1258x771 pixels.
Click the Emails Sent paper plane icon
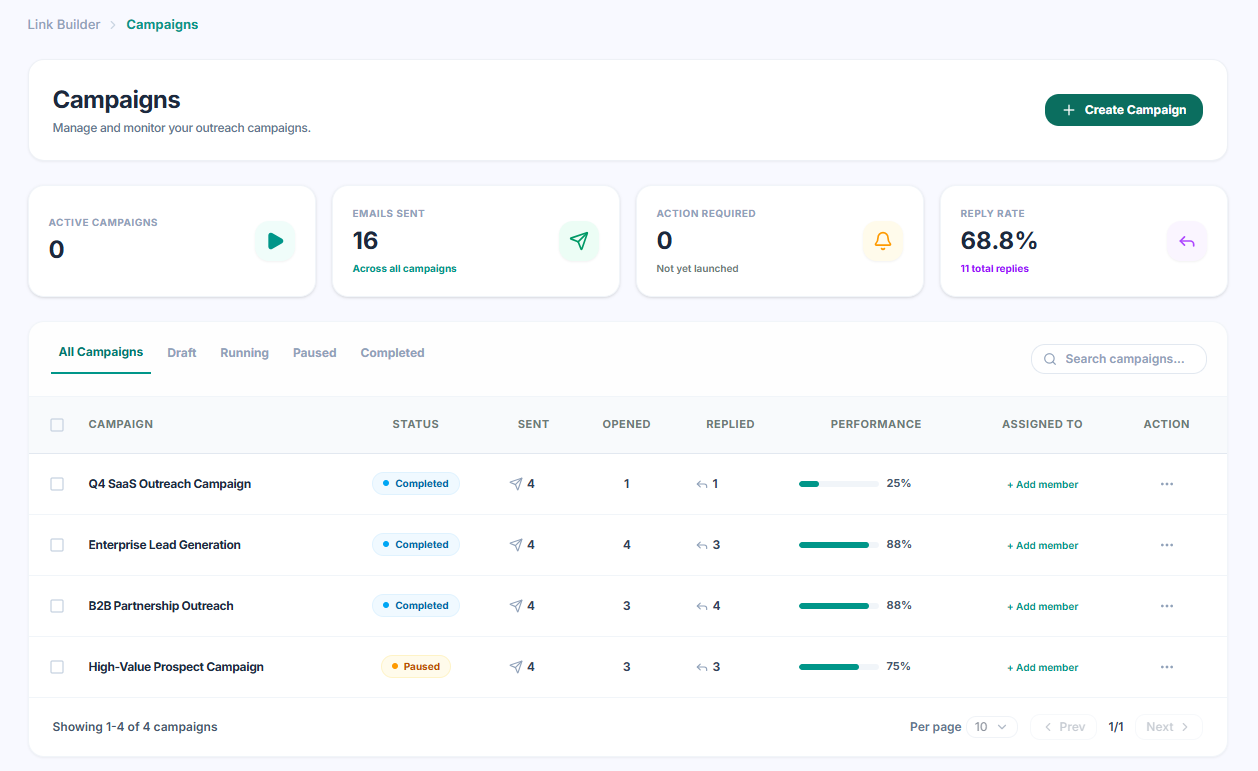click(579, 241)
